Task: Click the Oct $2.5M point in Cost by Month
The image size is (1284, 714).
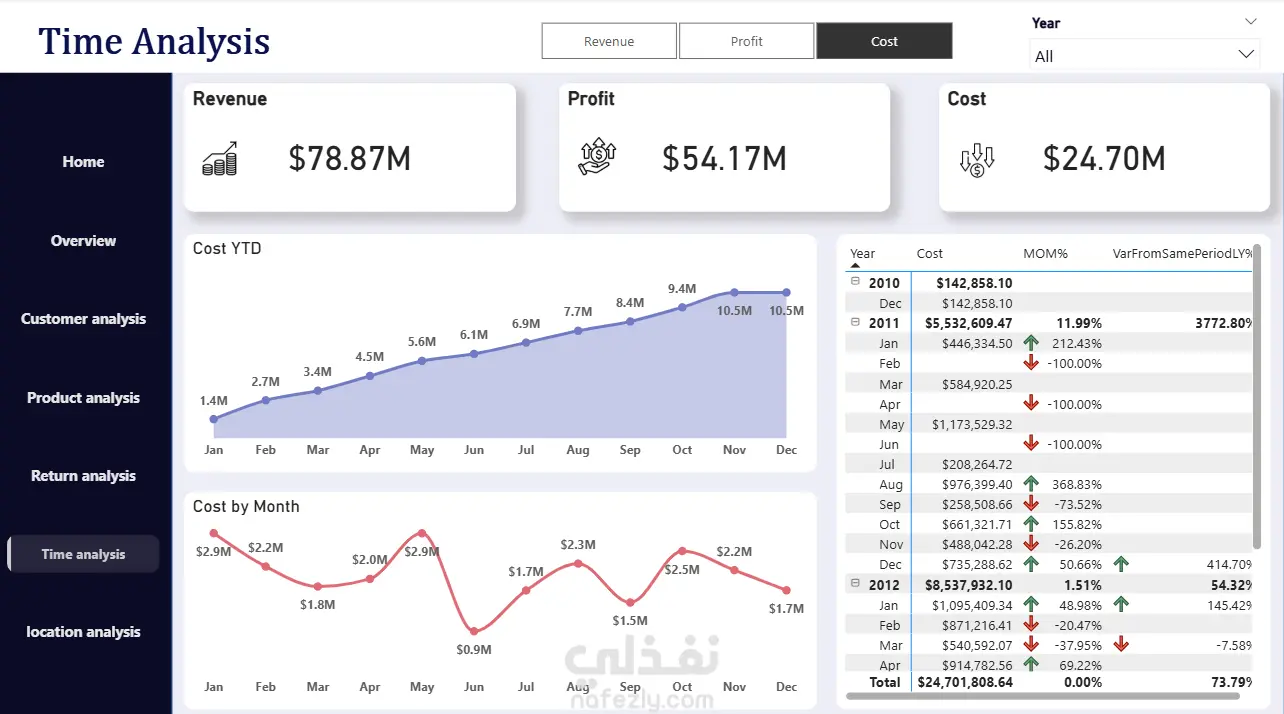Action: click(x=682, y=551)
